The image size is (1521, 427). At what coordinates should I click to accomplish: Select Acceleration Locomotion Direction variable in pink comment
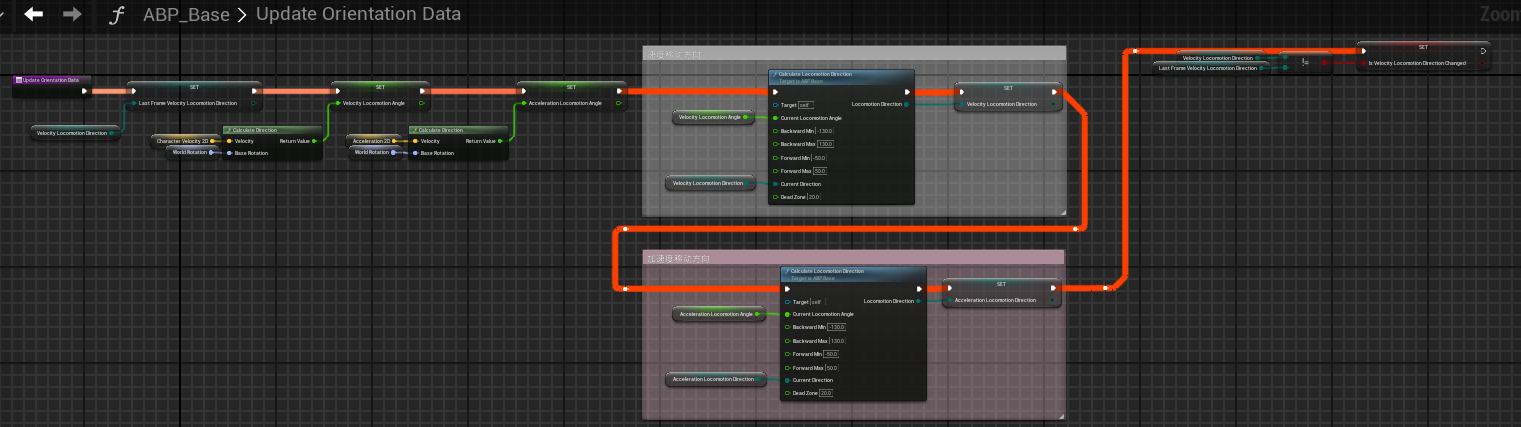pos(717,379)
